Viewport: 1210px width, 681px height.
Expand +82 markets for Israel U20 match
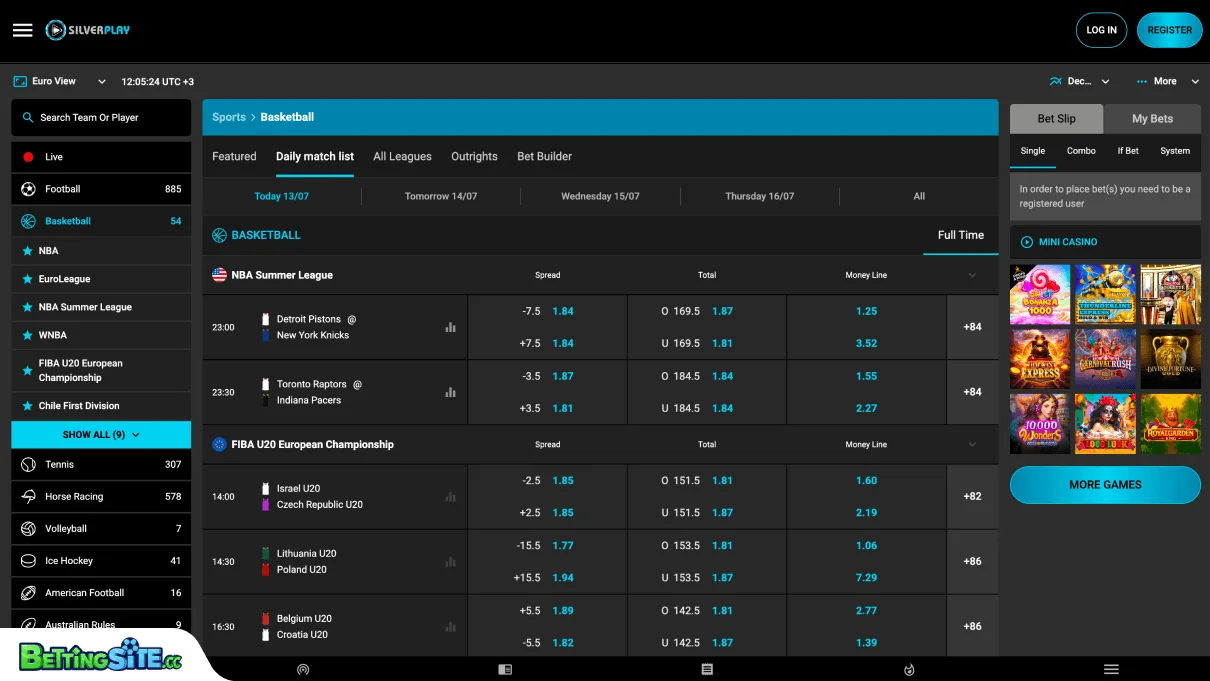pos(972,497)
